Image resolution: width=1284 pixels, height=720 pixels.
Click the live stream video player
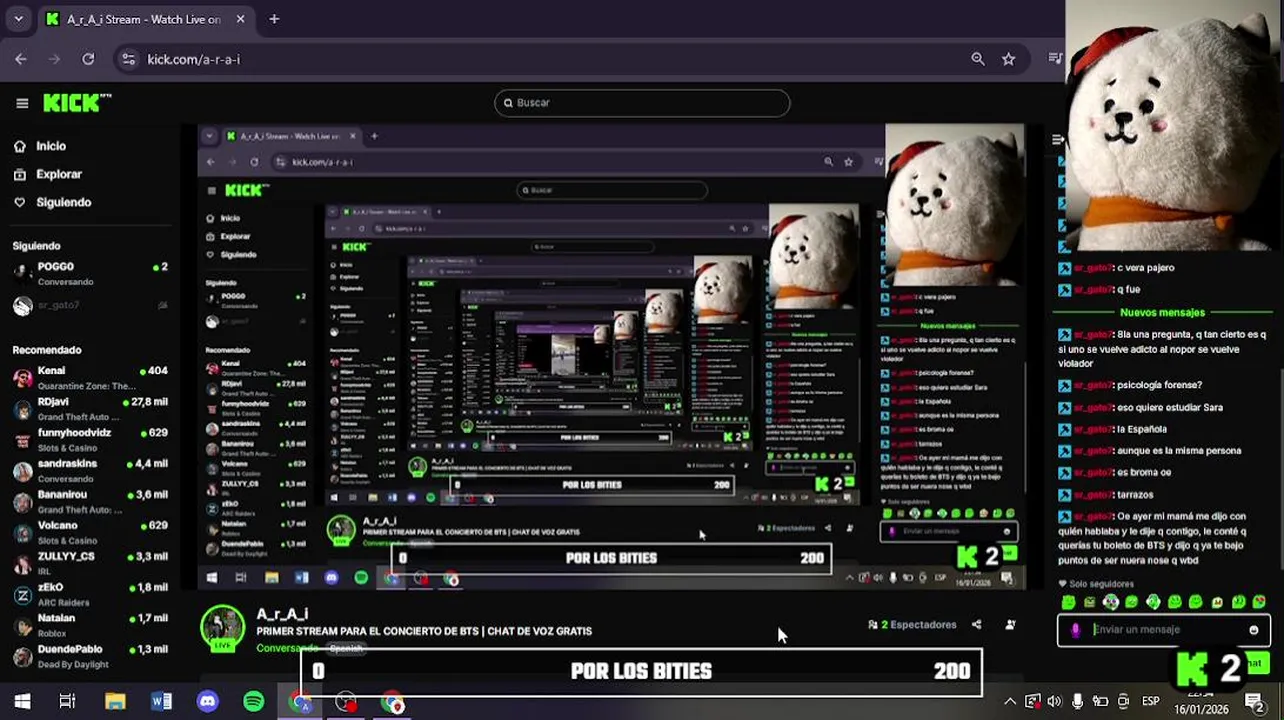pos(612,357)
